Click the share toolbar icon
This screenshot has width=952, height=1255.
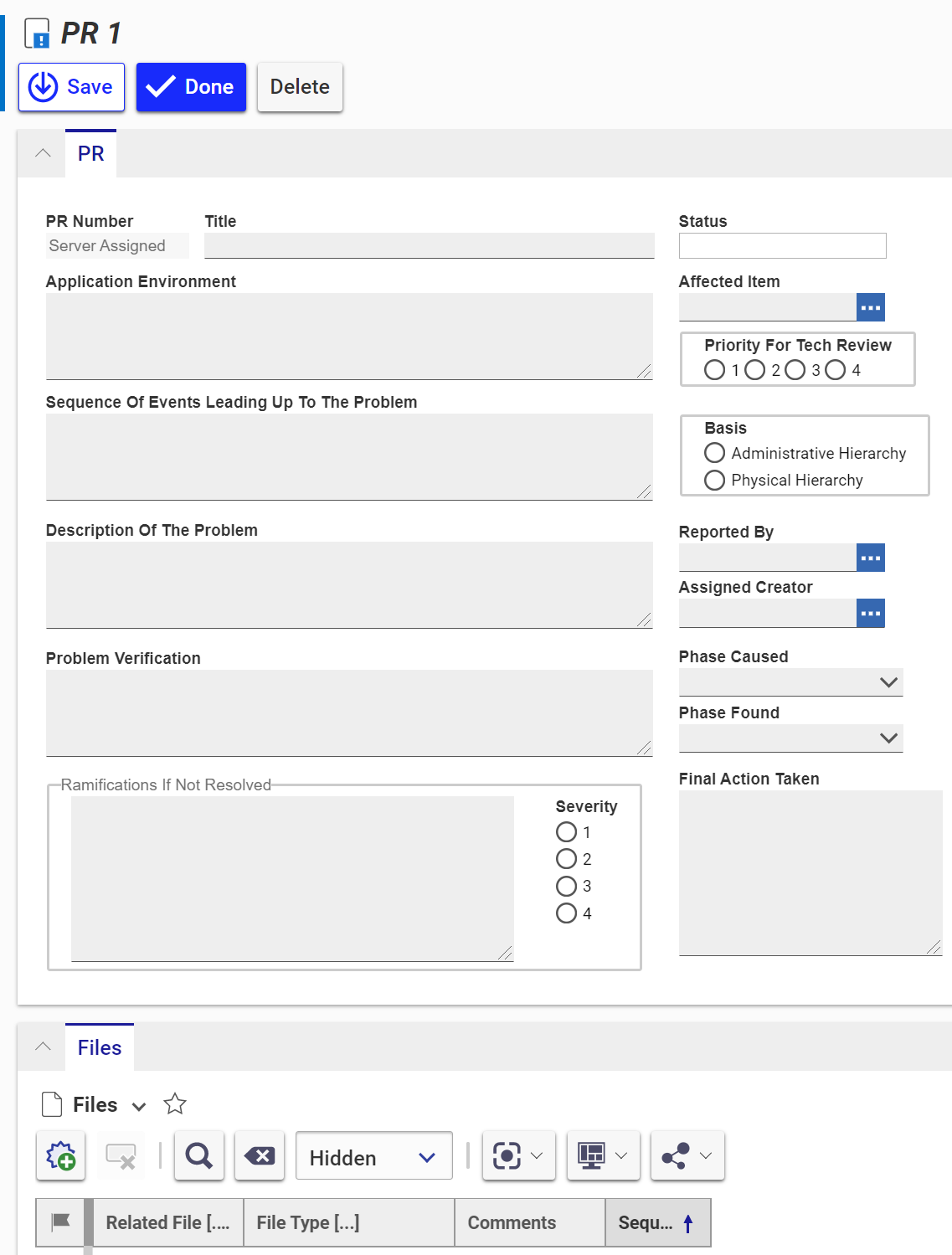(676, 1156)
